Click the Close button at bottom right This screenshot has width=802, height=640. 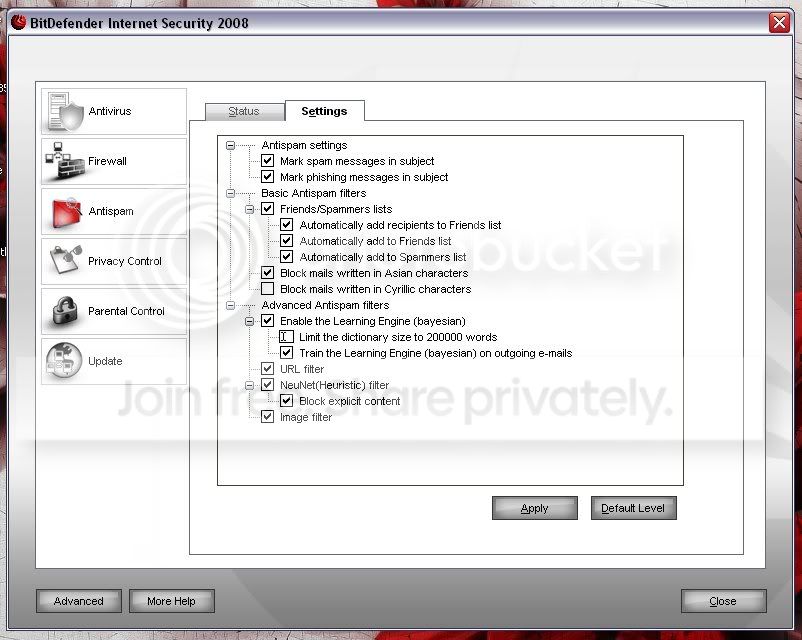pos(723,601)
